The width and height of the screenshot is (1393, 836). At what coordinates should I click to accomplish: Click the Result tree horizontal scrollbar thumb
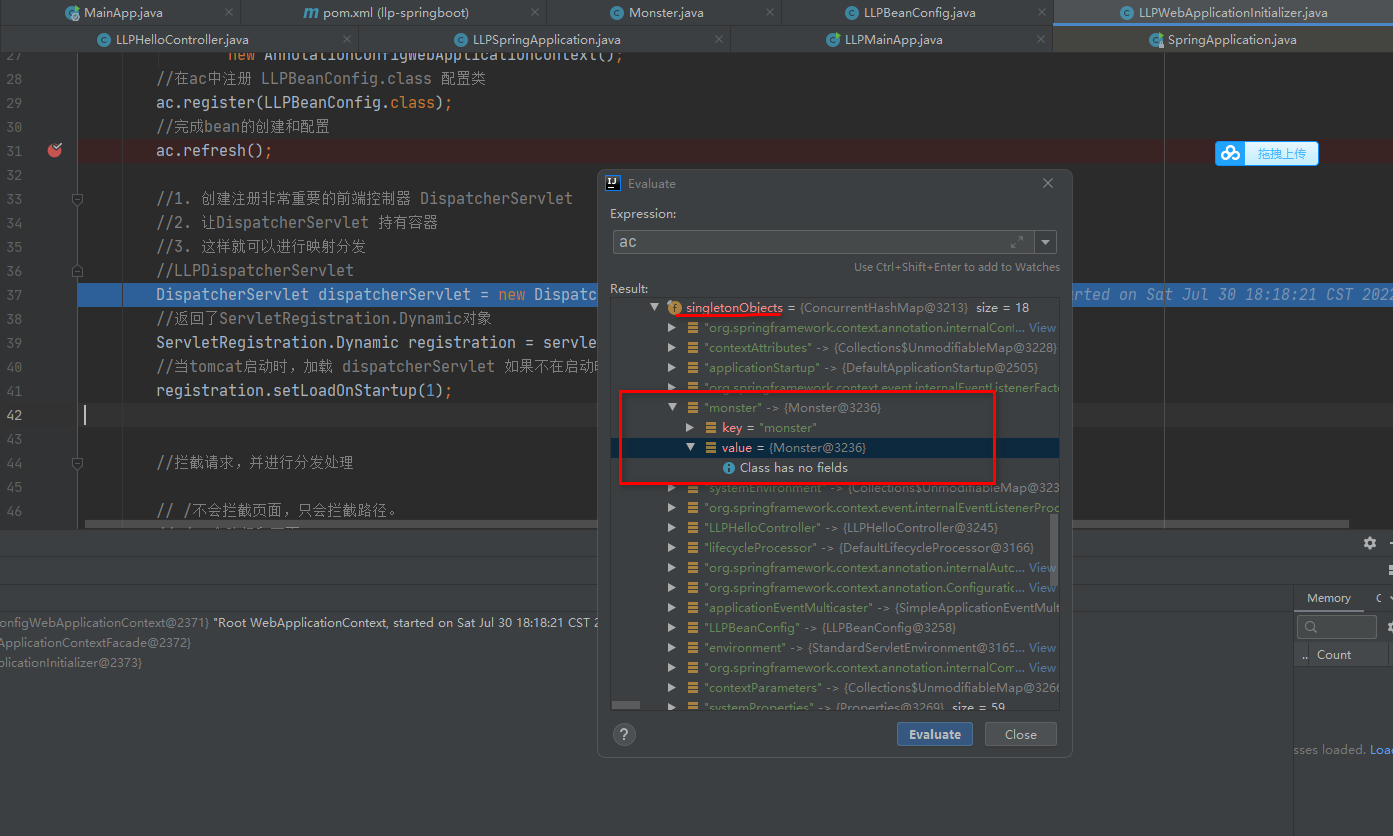click(625, 706)
